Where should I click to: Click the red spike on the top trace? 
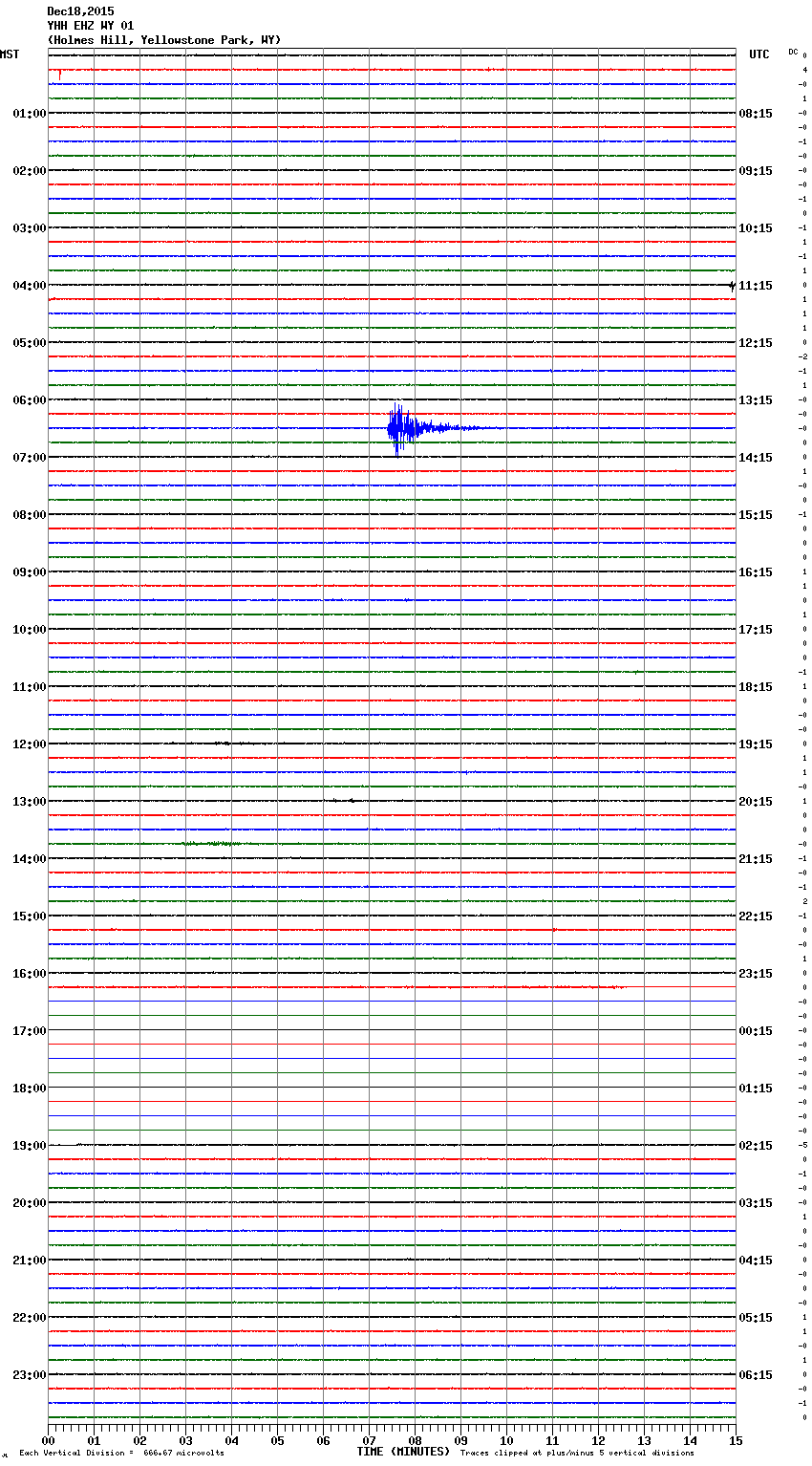(60, 75)
